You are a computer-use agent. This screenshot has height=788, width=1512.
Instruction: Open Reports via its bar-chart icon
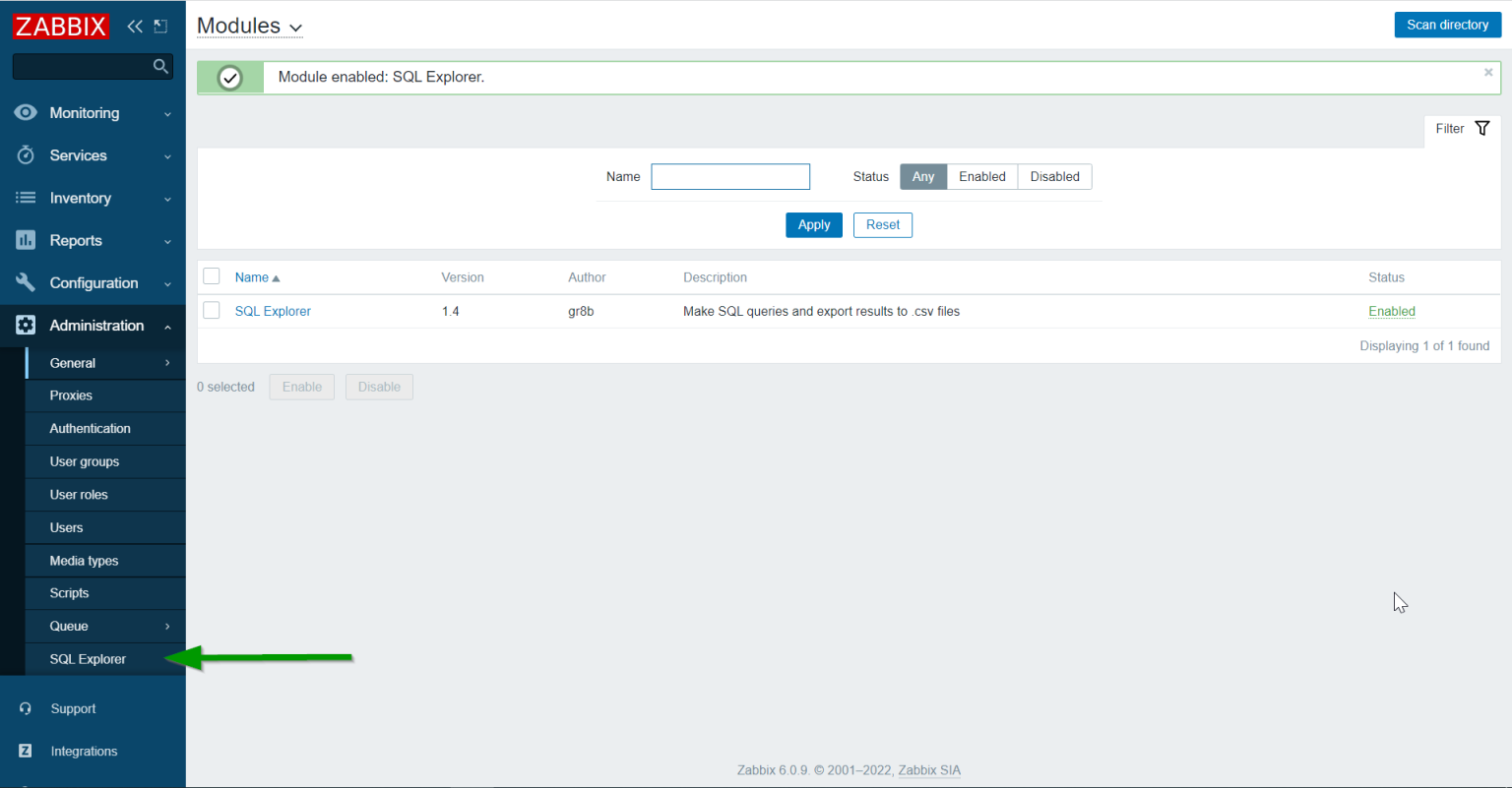26,240
